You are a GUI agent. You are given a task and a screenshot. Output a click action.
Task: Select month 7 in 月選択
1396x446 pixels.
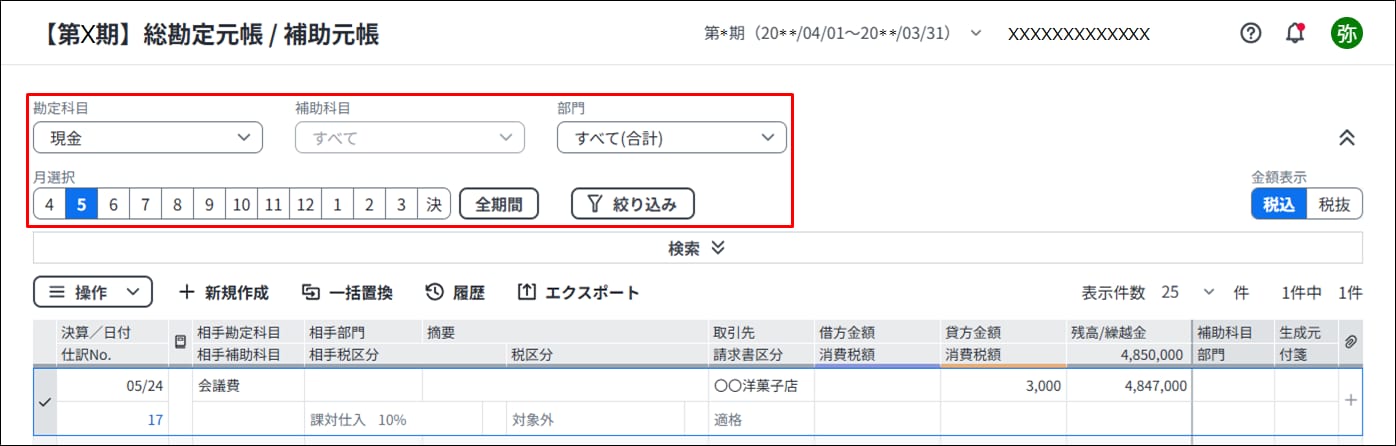point(145,204)
